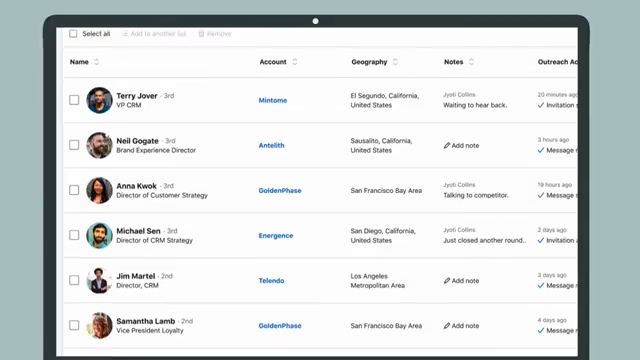The height and width of the screenshot is (360, 640).
Task: Open Terry Jover's profile name
Action: tap(137, 96)
